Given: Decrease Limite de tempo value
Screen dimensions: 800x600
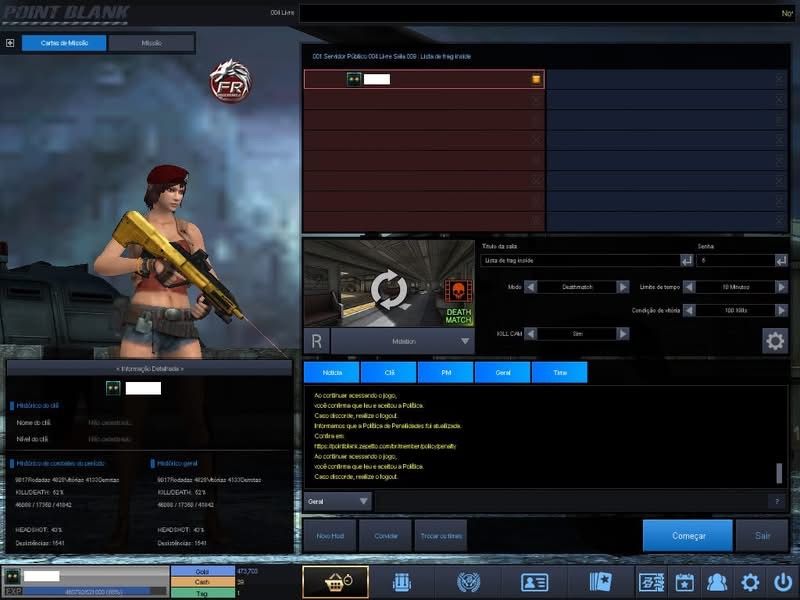Looking at the screenshot, I should click(x=689, y=287).
